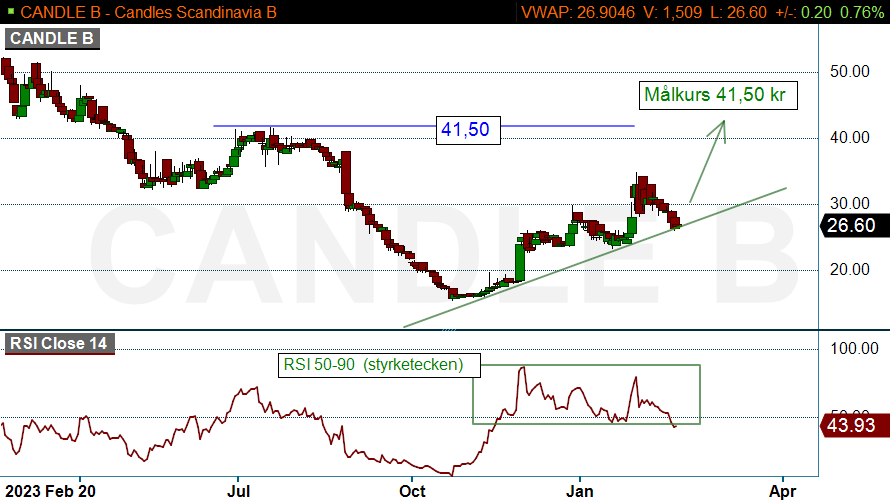Click the Jan date axis label
Screen dimensions: 890x504
[580, 491]
